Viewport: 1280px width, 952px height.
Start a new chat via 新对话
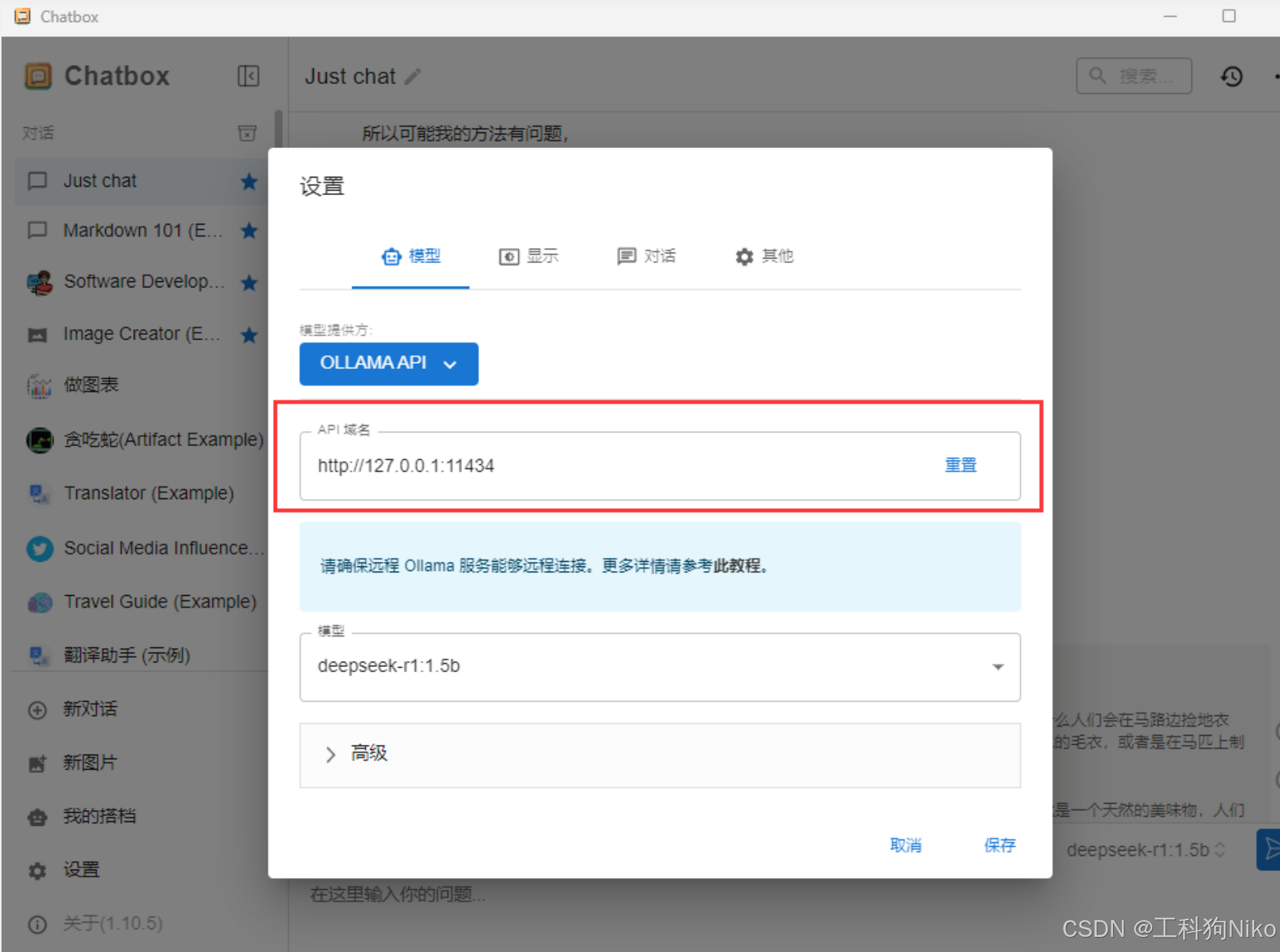tap(90, 709)
